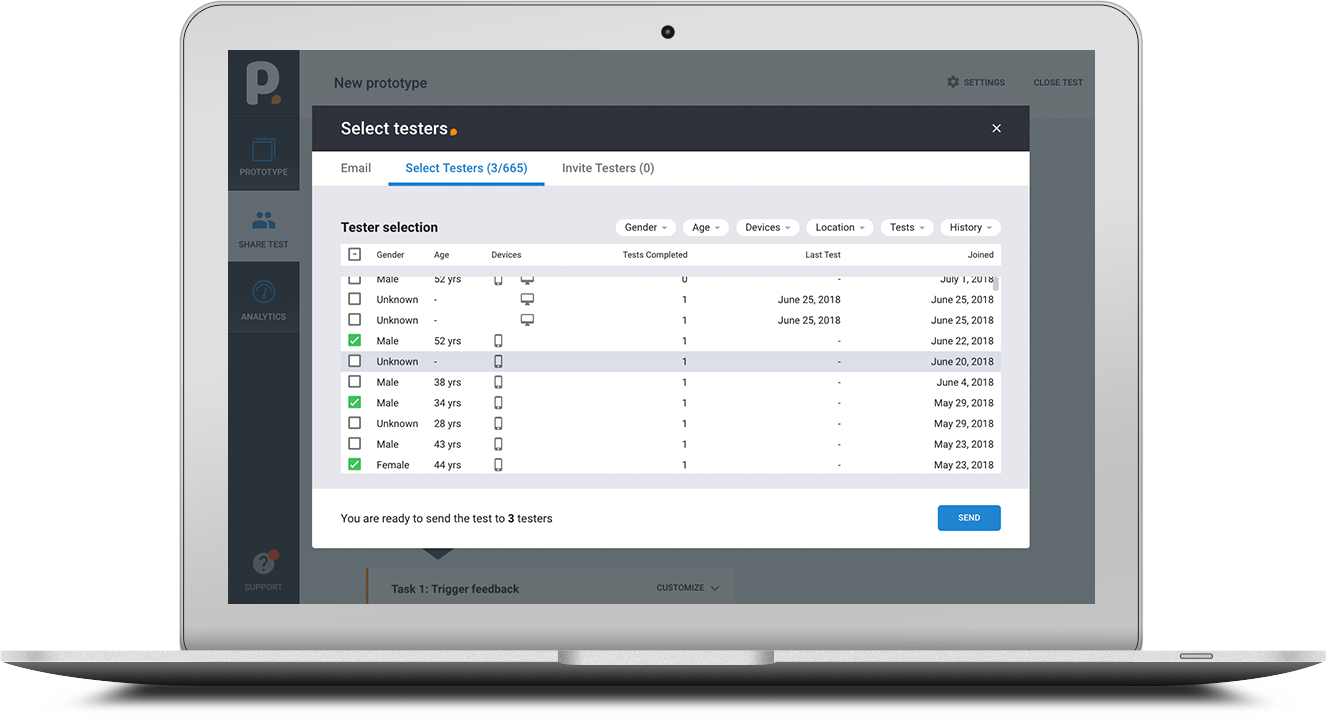Open the History filter dropdown
The width and height of the screenshot is (1327, 716).
coord(970,227)
